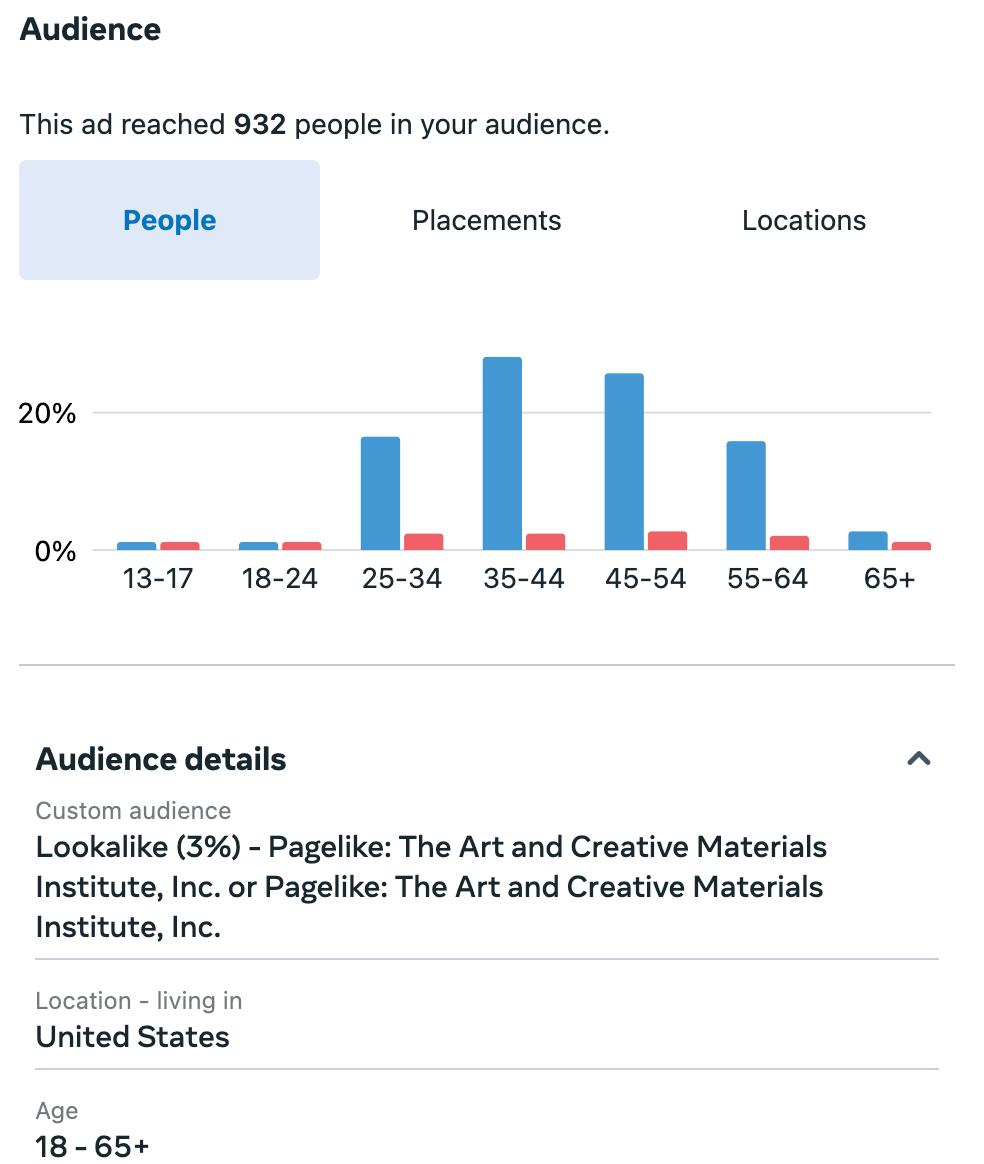Screen dimensions: 984x1164
Task: Click the red bar for ages 35-44
Action: pos(545,541)
